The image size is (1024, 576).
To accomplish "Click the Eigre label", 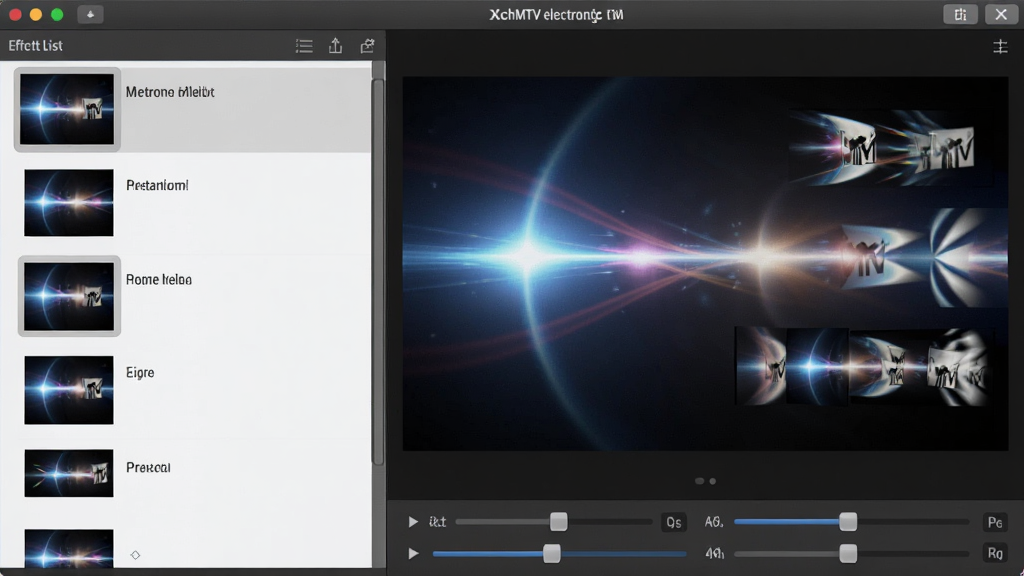I will (140, 372).
